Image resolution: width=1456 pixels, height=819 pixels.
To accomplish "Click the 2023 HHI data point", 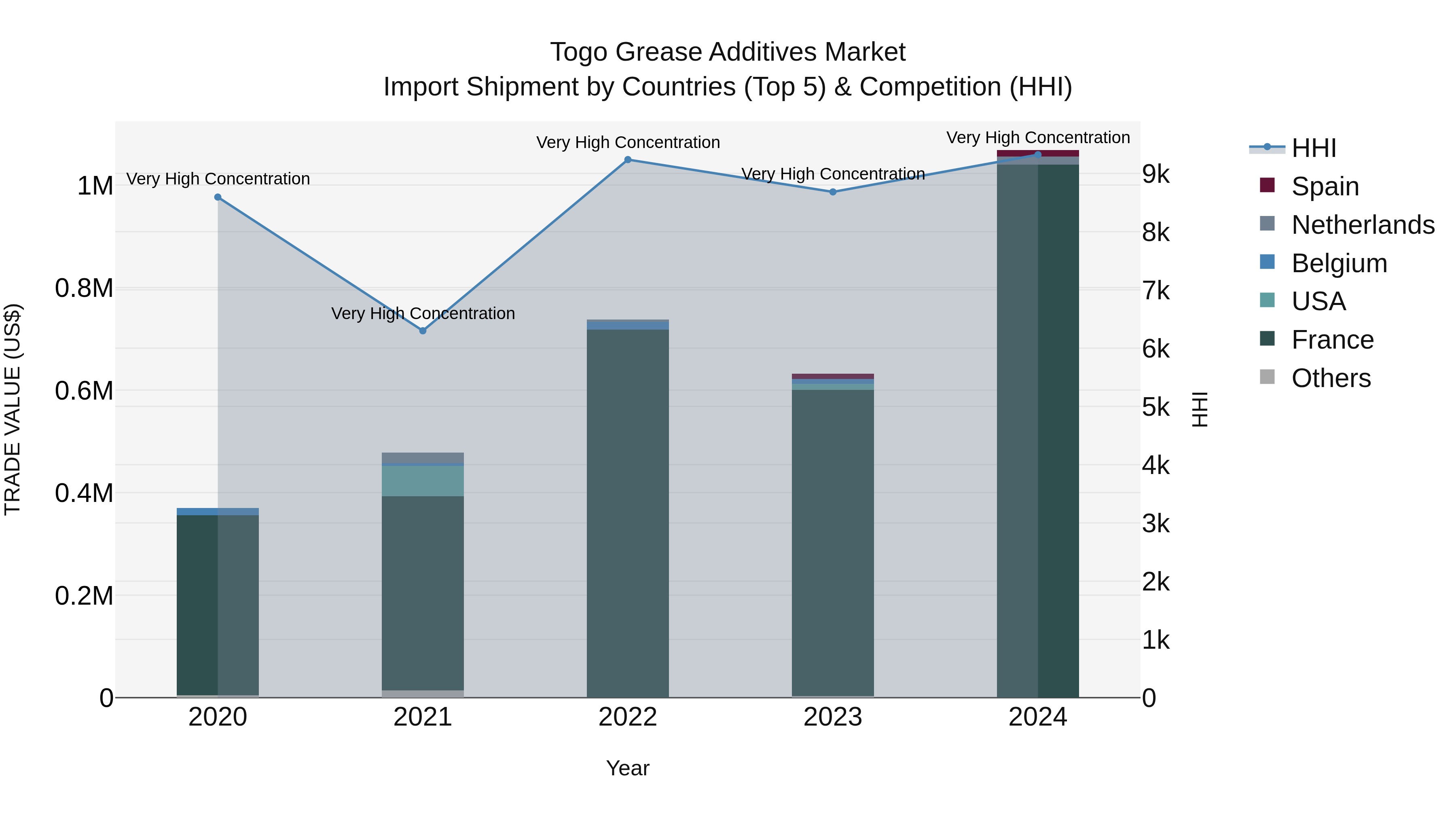I will click(833, 192).
